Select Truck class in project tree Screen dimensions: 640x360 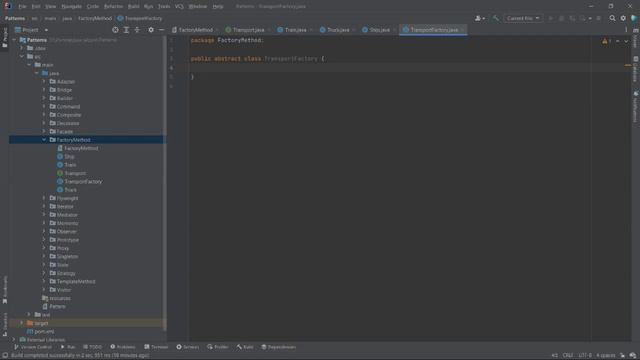coord(67,190)
